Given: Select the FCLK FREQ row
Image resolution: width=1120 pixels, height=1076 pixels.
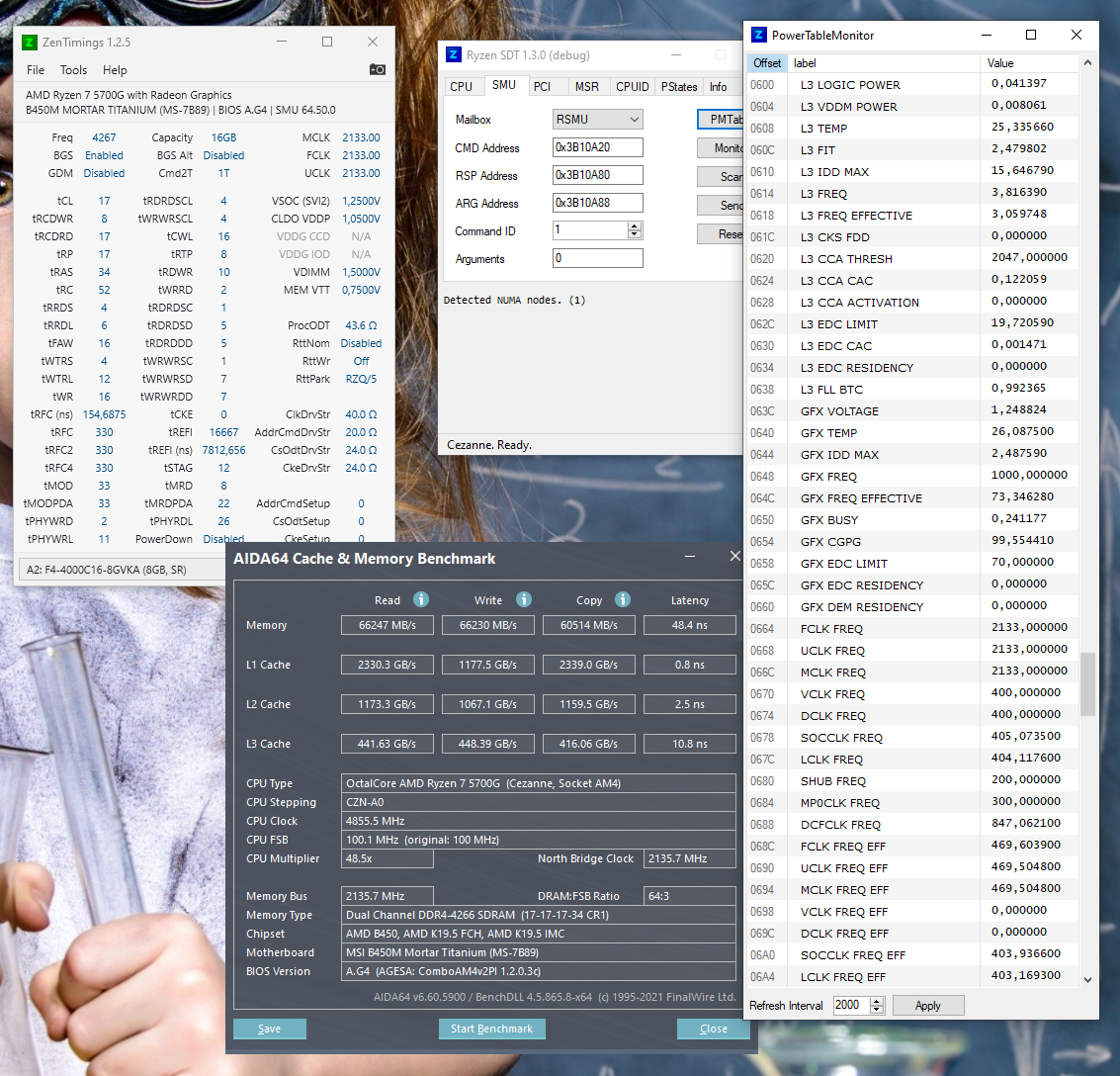Looking at the screenshot, I should pos(912,629).
